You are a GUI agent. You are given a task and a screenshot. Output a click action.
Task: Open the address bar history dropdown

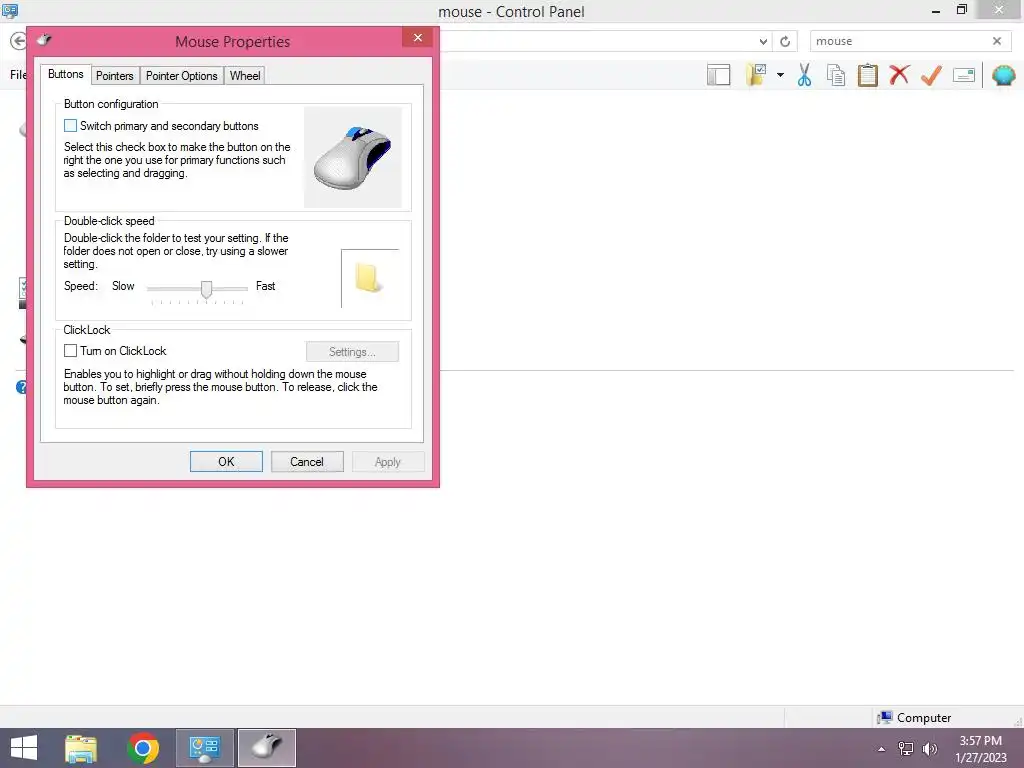[763, 41]
